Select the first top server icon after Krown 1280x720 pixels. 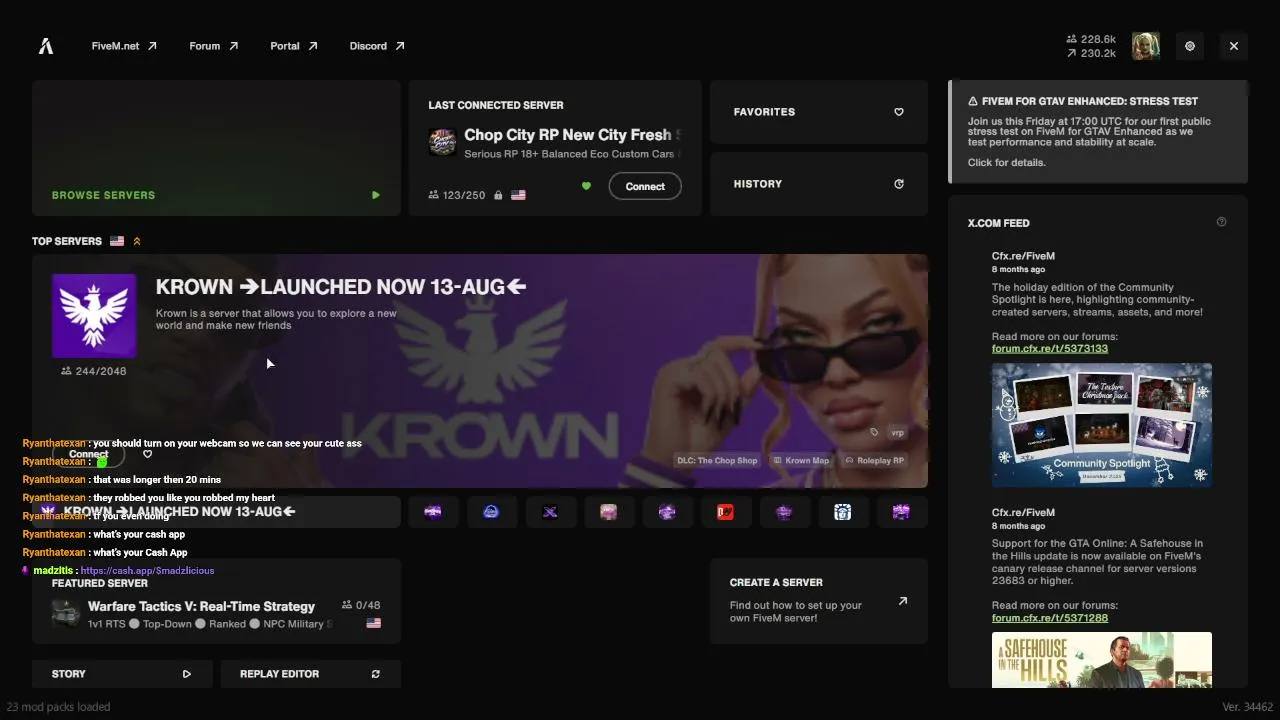pyautogui.click(x=433, y=512)
